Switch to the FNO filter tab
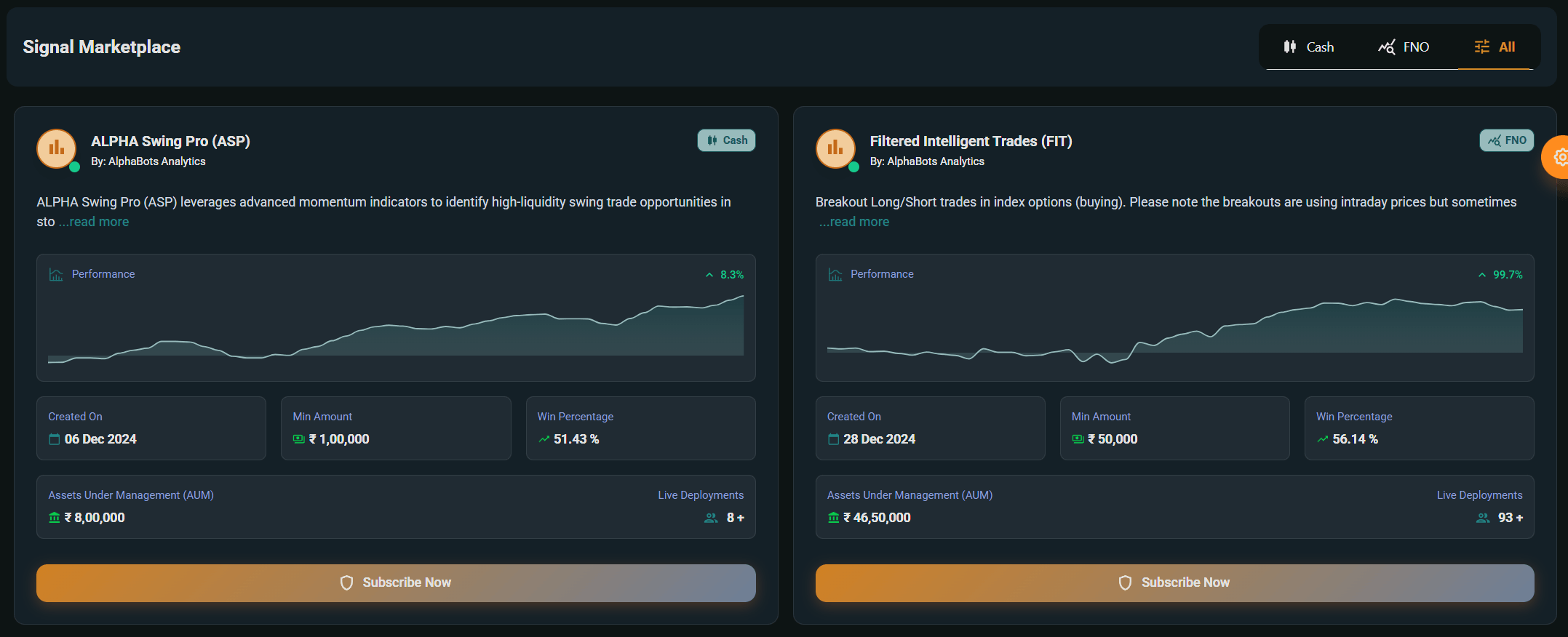 click(x=1404, y=47)
